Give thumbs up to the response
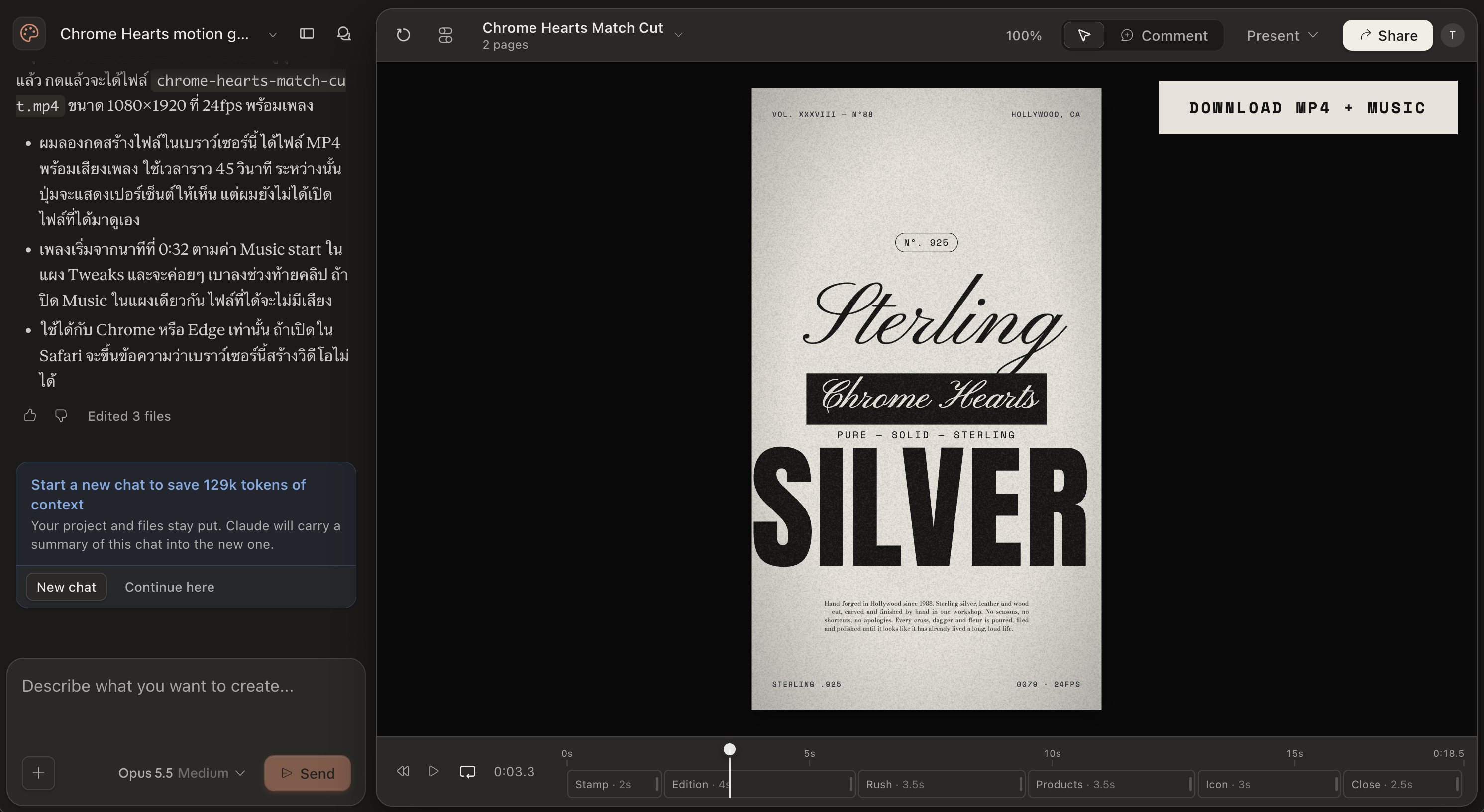The image size is (1484, 812). (x=30, y=416)
